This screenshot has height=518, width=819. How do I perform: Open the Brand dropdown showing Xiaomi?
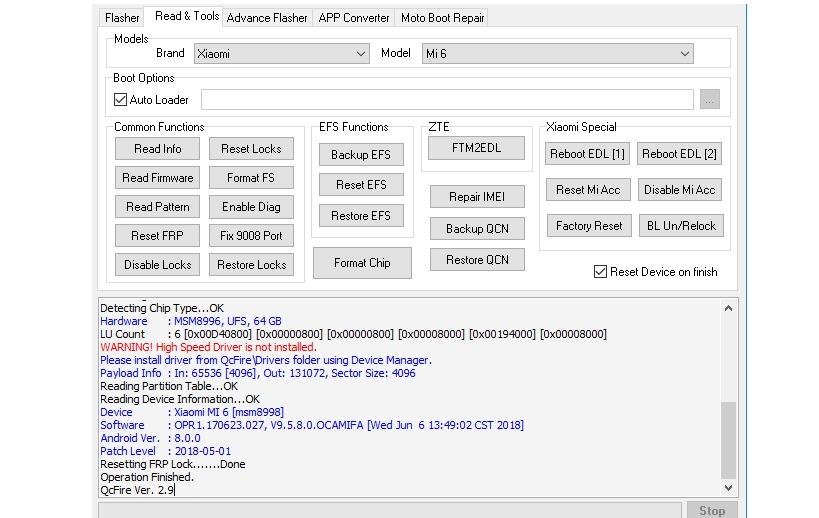[282, 54]
